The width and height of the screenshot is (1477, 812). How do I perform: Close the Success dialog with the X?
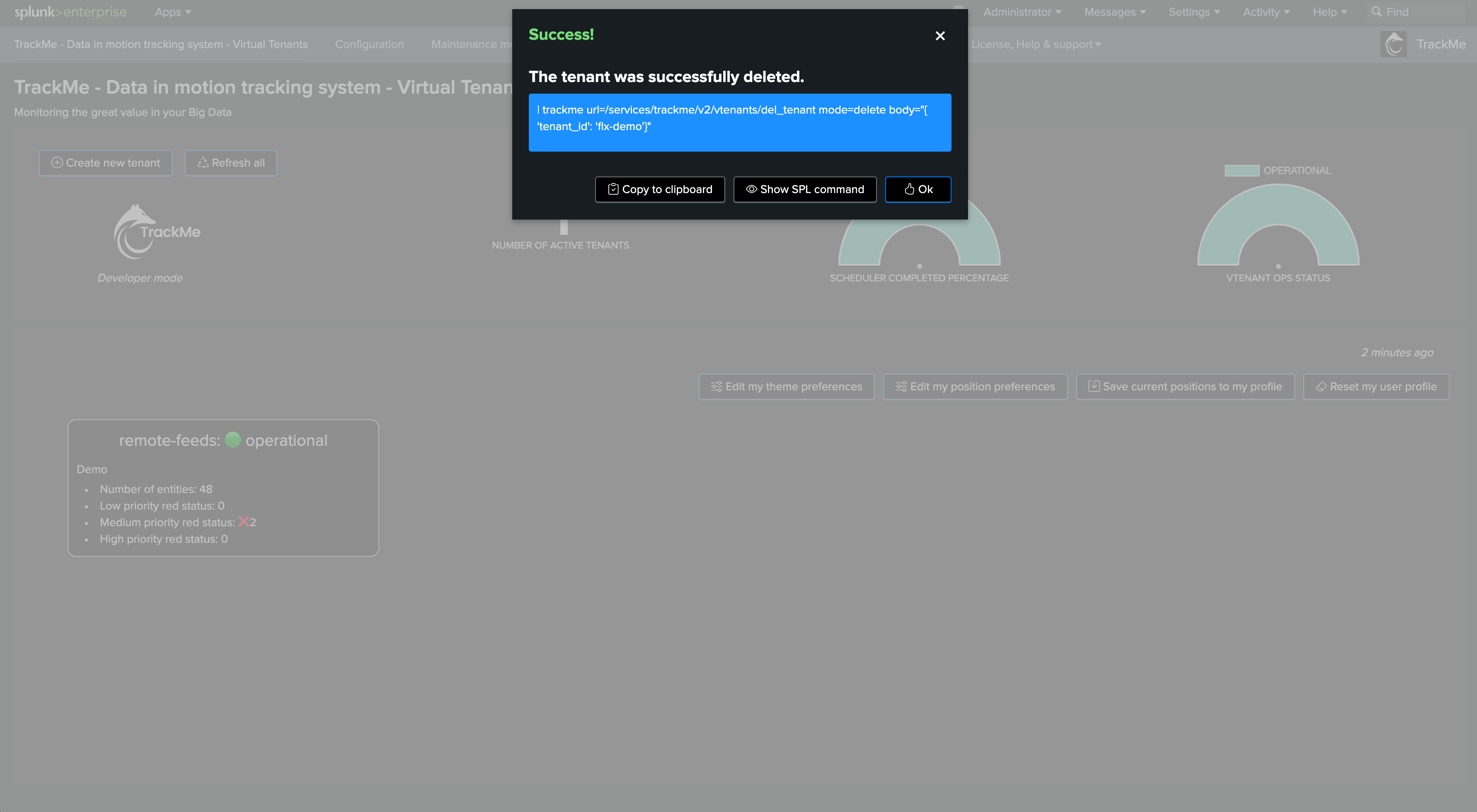(940, 36)
